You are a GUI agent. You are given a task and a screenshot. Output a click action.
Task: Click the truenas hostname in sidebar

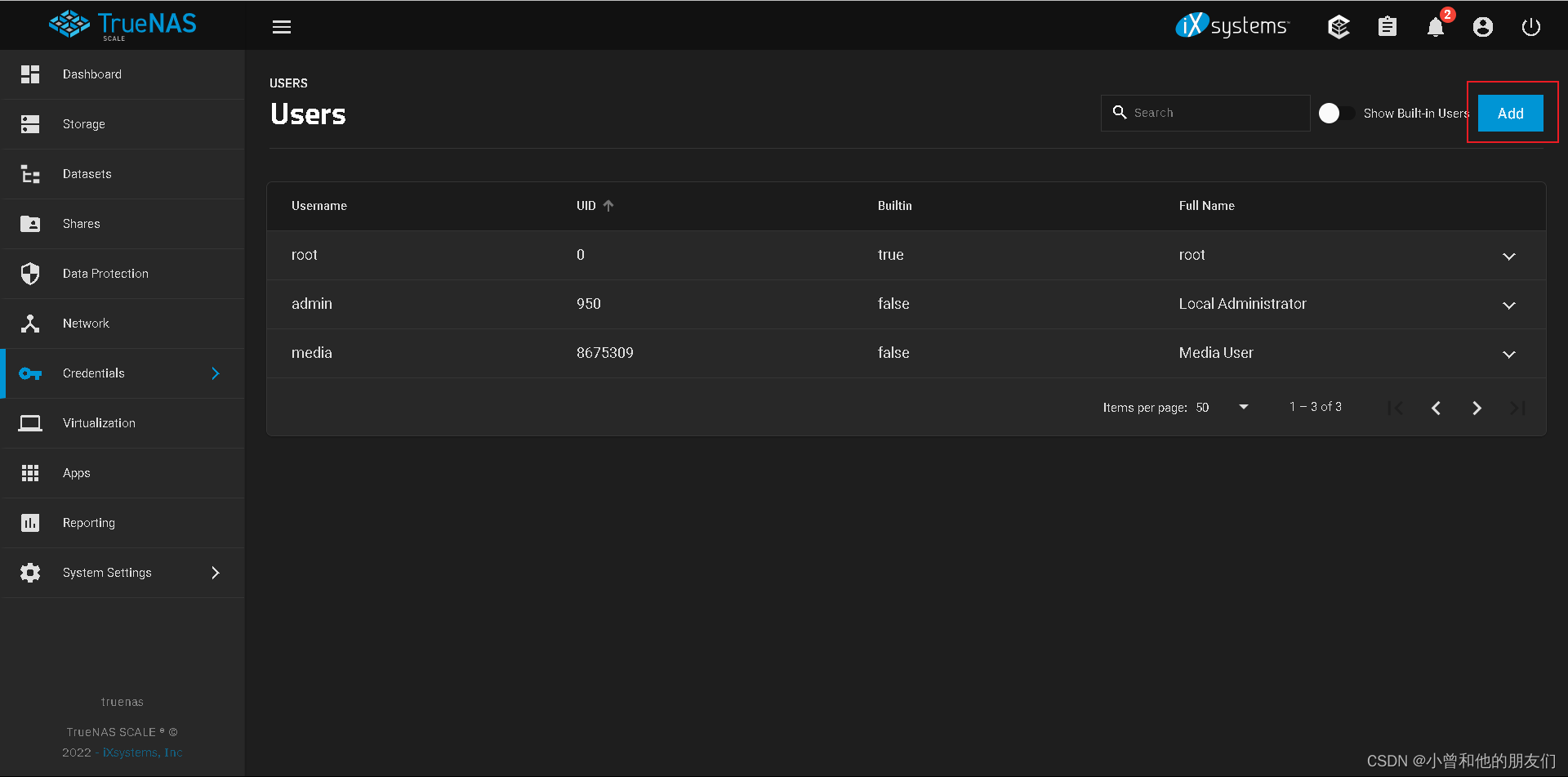tap(122, 702)
